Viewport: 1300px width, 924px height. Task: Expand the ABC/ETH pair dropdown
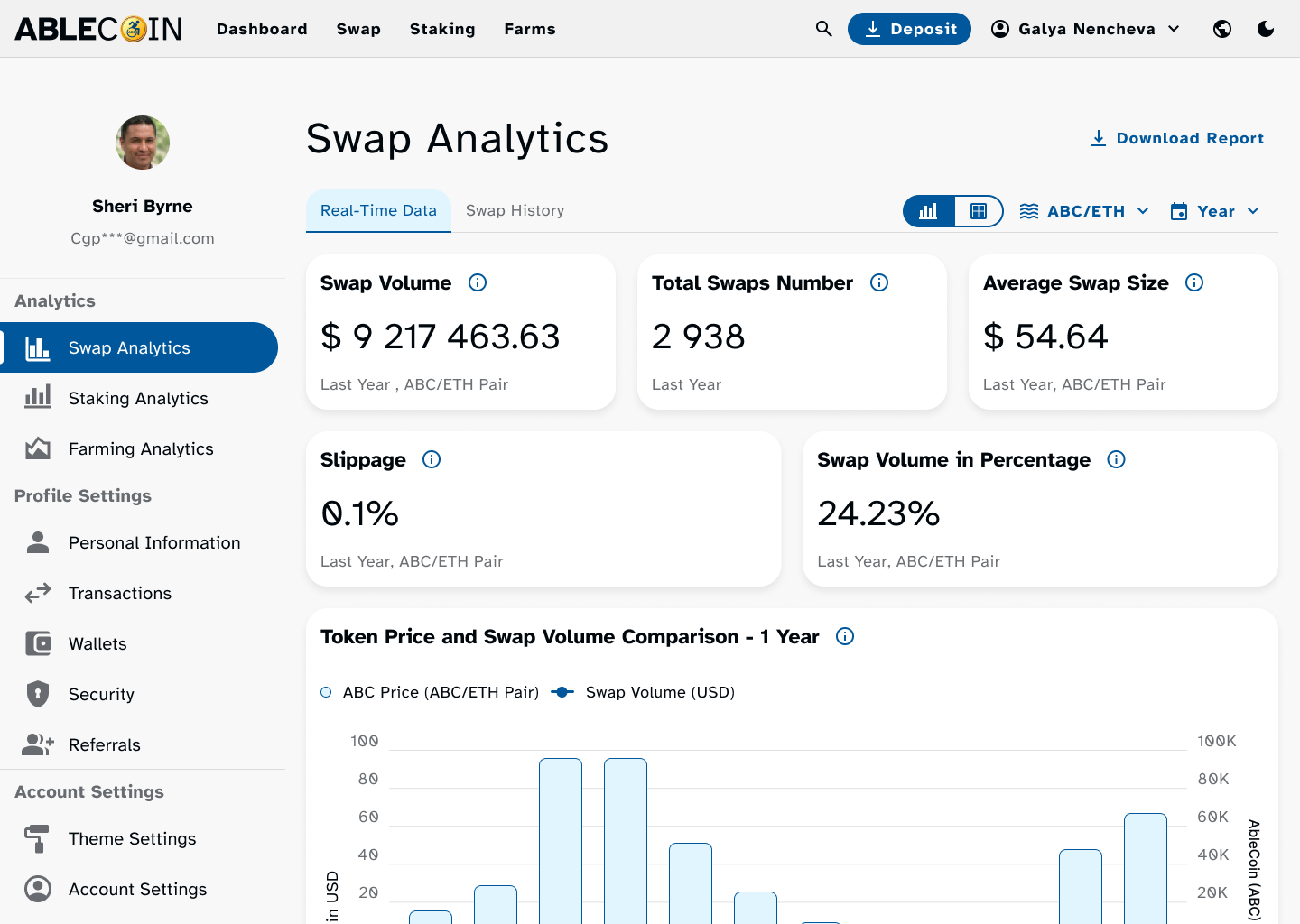(x=1084, y=211)
